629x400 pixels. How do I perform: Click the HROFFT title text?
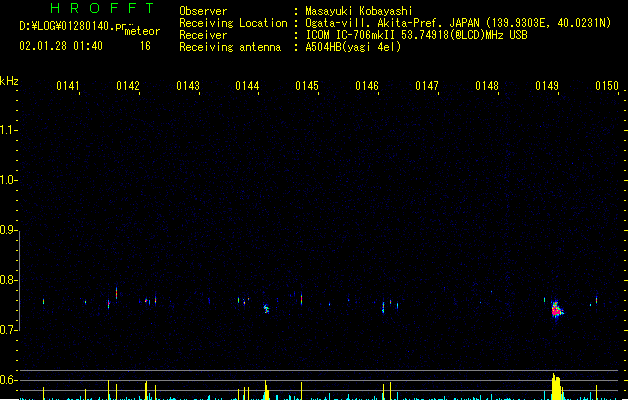point(102,8)
